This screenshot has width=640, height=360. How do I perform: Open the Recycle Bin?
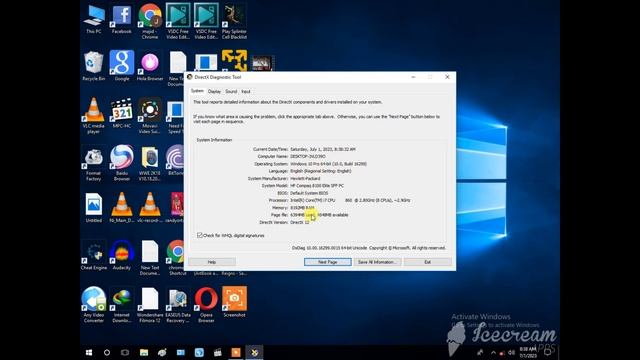[x=93, y=66]
